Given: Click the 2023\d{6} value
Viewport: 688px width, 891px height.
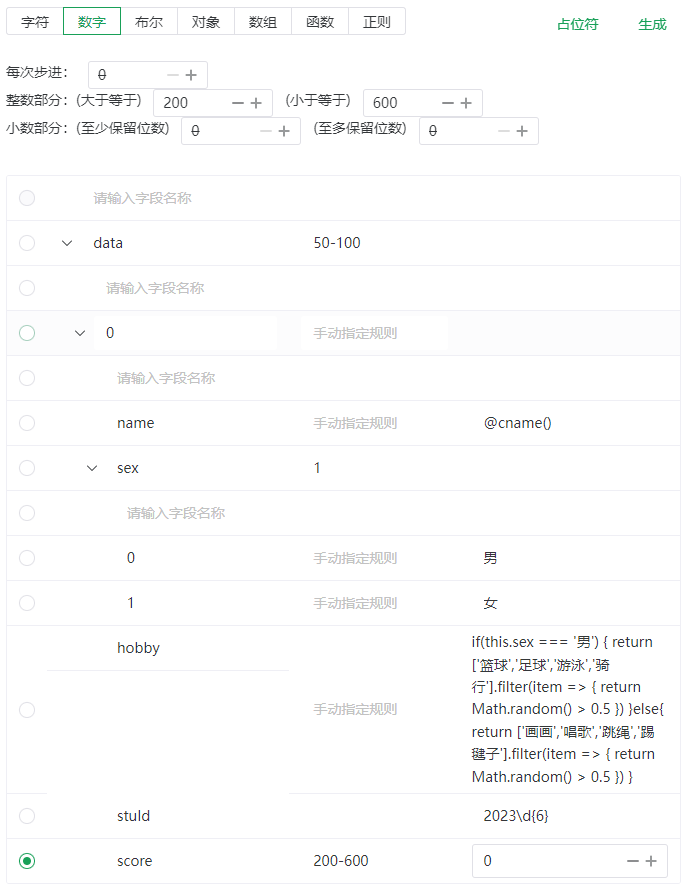Looking at the screenshot, I should 516,816.
